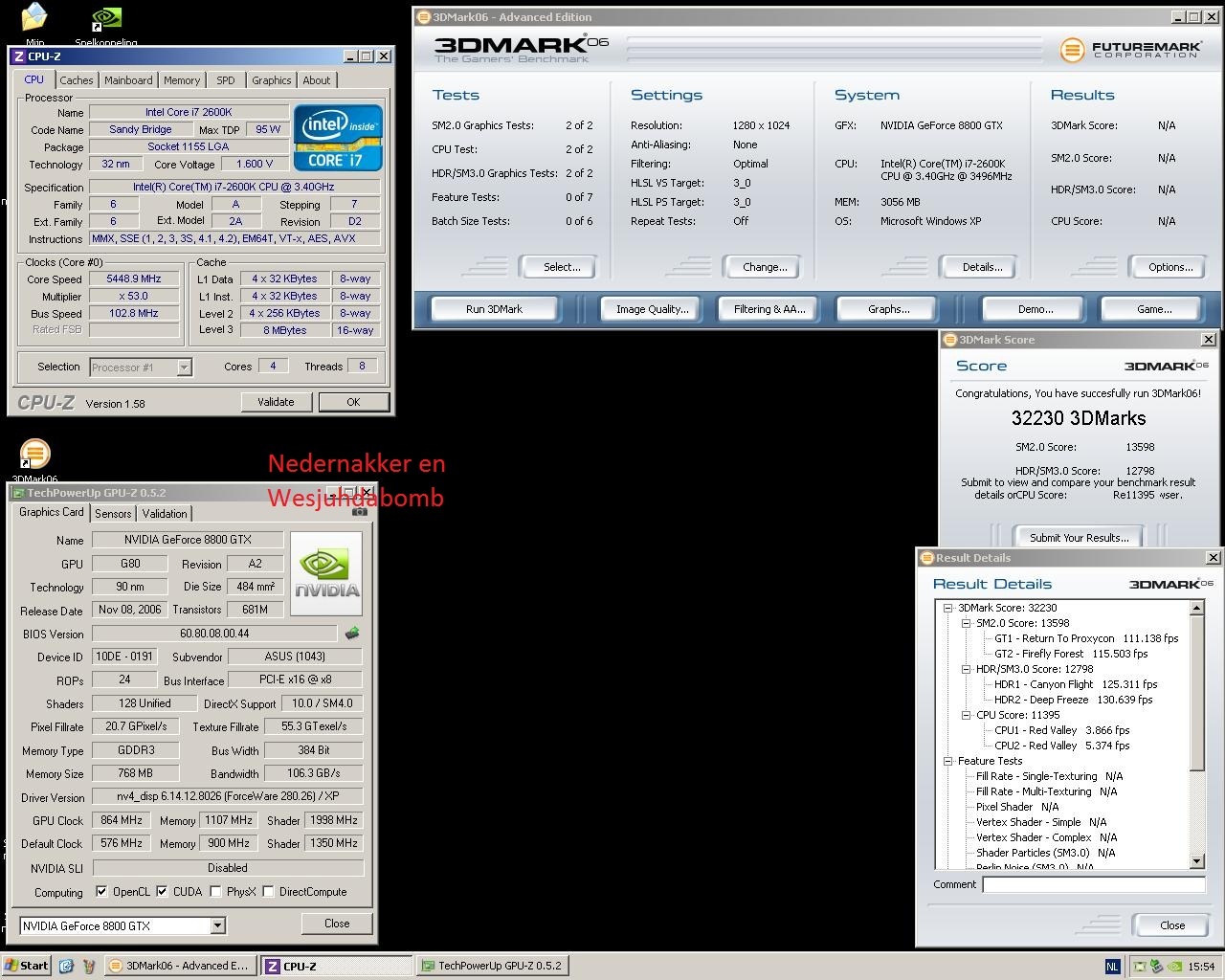Click into the Comment text field
Screen dimensions: 1225x980
point(1093,884)
